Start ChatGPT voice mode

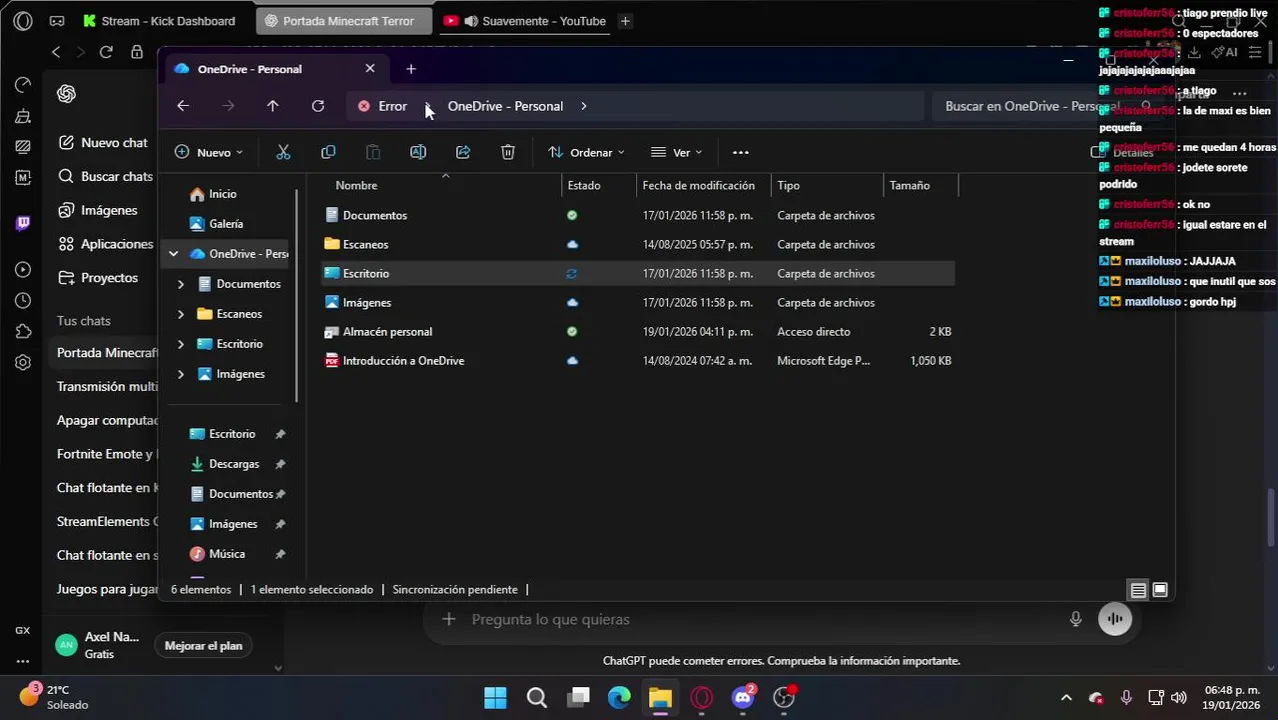point(1115,619)
